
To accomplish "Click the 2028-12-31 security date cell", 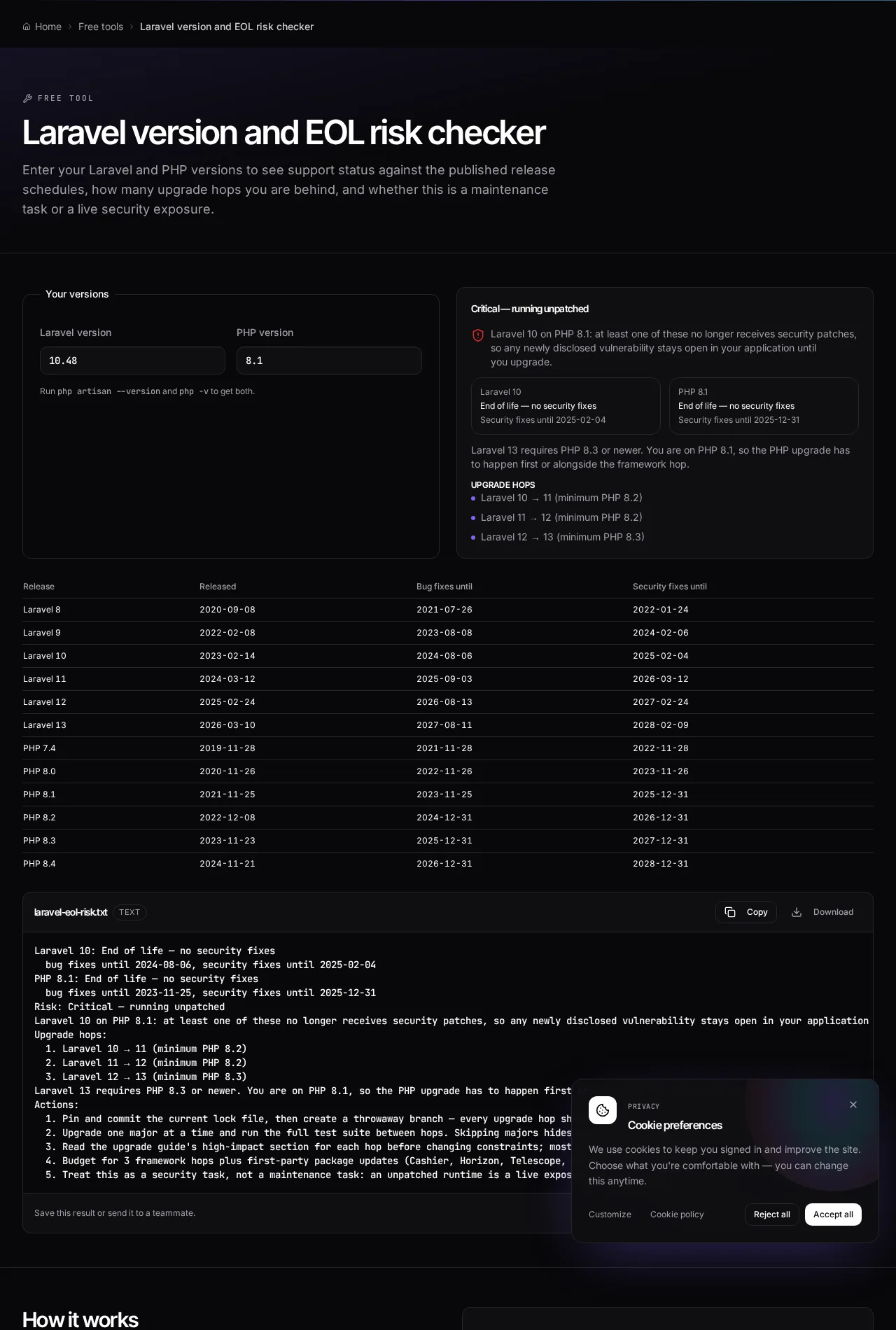I will pyautogui.click(x=661, y=864).
